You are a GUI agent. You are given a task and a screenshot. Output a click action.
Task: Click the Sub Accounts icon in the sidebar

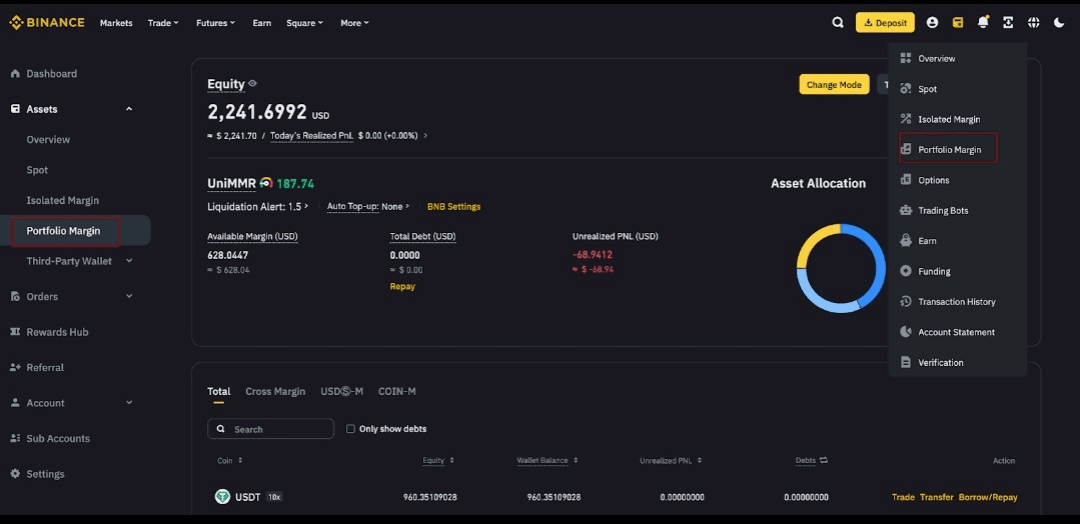tap(15, 439)
